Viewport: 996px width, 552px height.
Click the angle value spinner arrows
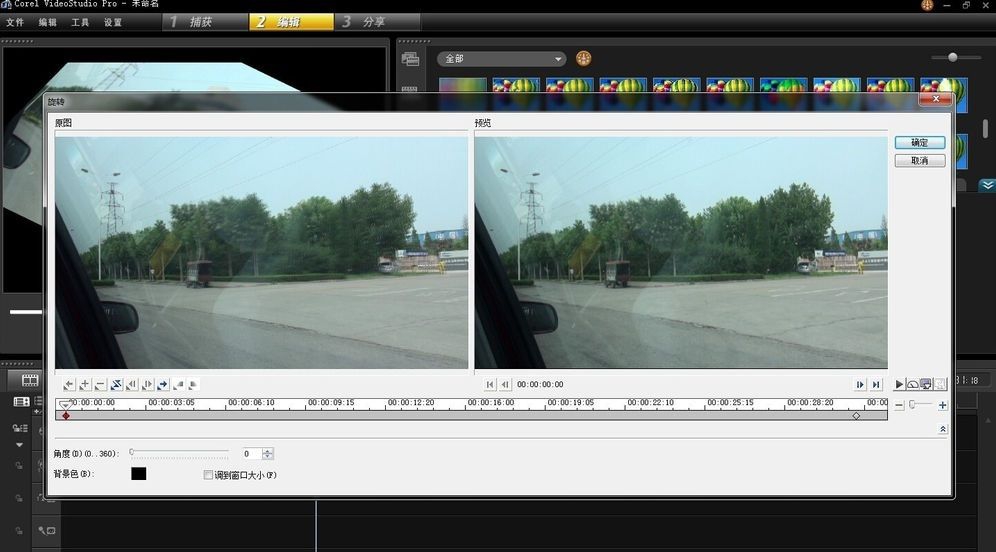click(x=267, y=454)
